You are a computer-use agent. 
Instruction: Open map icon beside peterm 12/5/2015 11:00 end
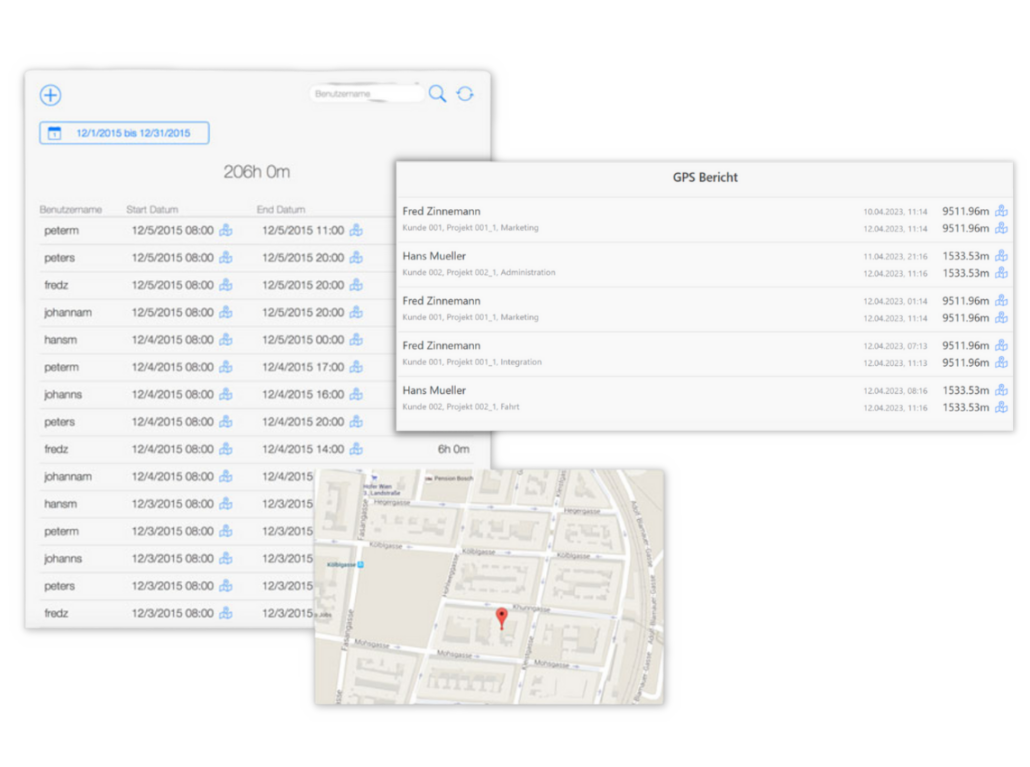[x=356, y=230]
